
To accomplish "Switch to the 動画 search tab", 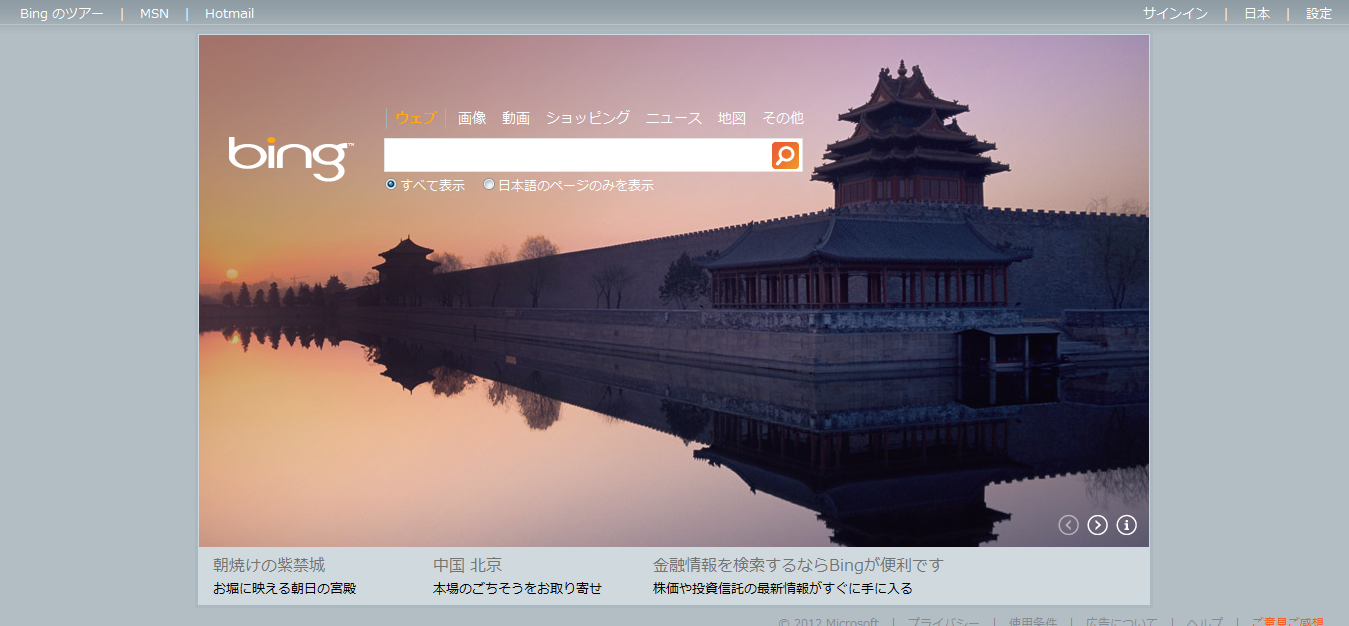I will (516, 118).
